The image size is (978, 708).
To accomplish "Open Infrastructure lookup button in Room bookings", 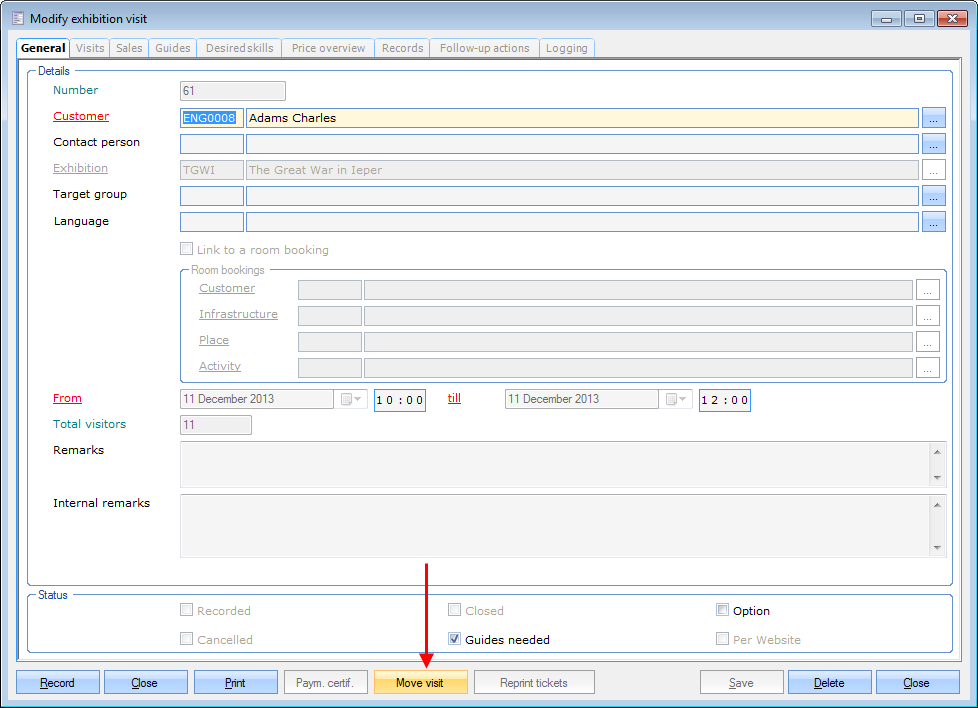I will 928,316.
